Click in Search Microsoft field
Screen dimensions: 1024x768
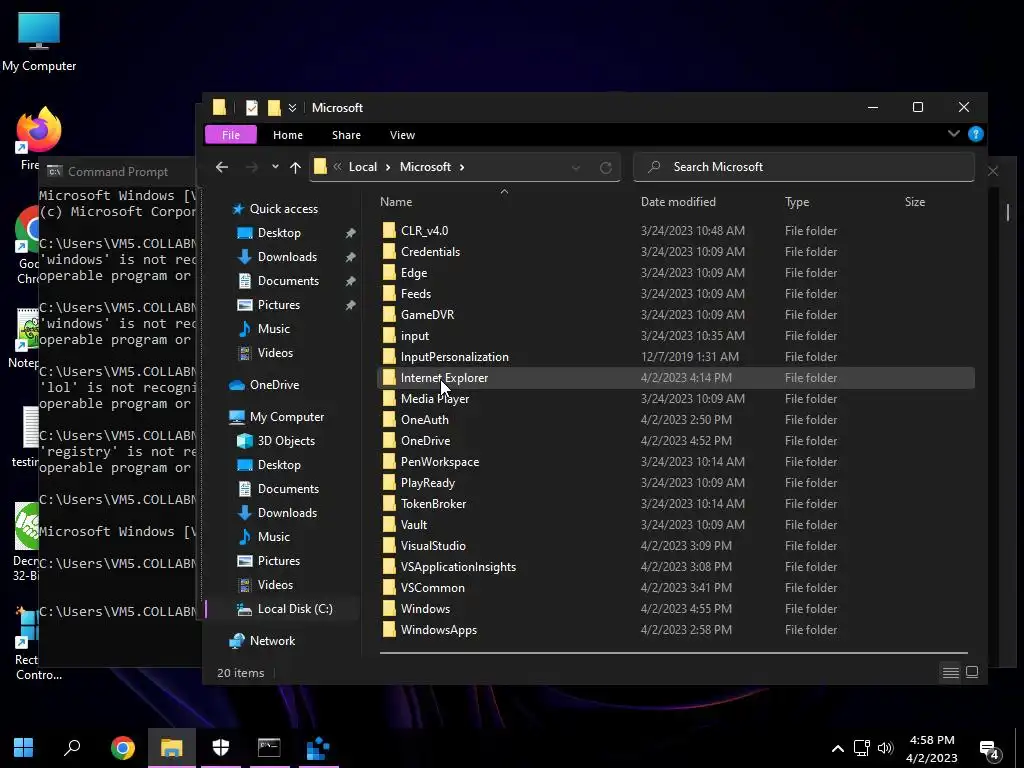804,167
